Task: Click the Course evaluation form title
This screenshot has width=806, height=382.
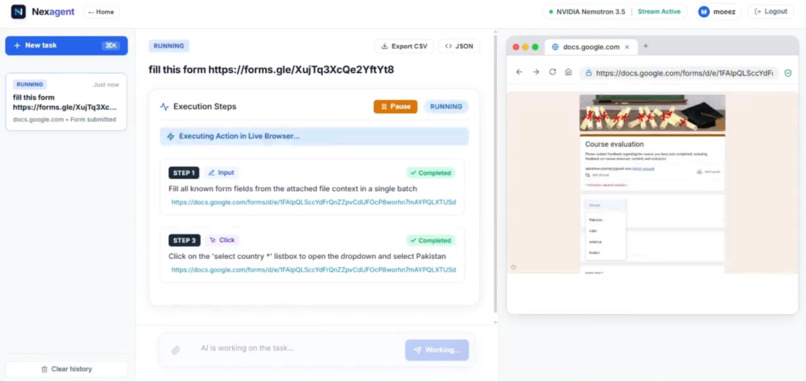Action: 614,144
